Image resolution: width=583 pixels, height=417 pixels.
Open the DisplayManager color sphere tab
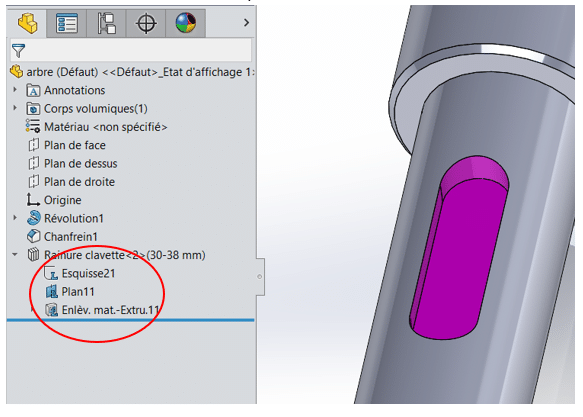tap(186, 23)
